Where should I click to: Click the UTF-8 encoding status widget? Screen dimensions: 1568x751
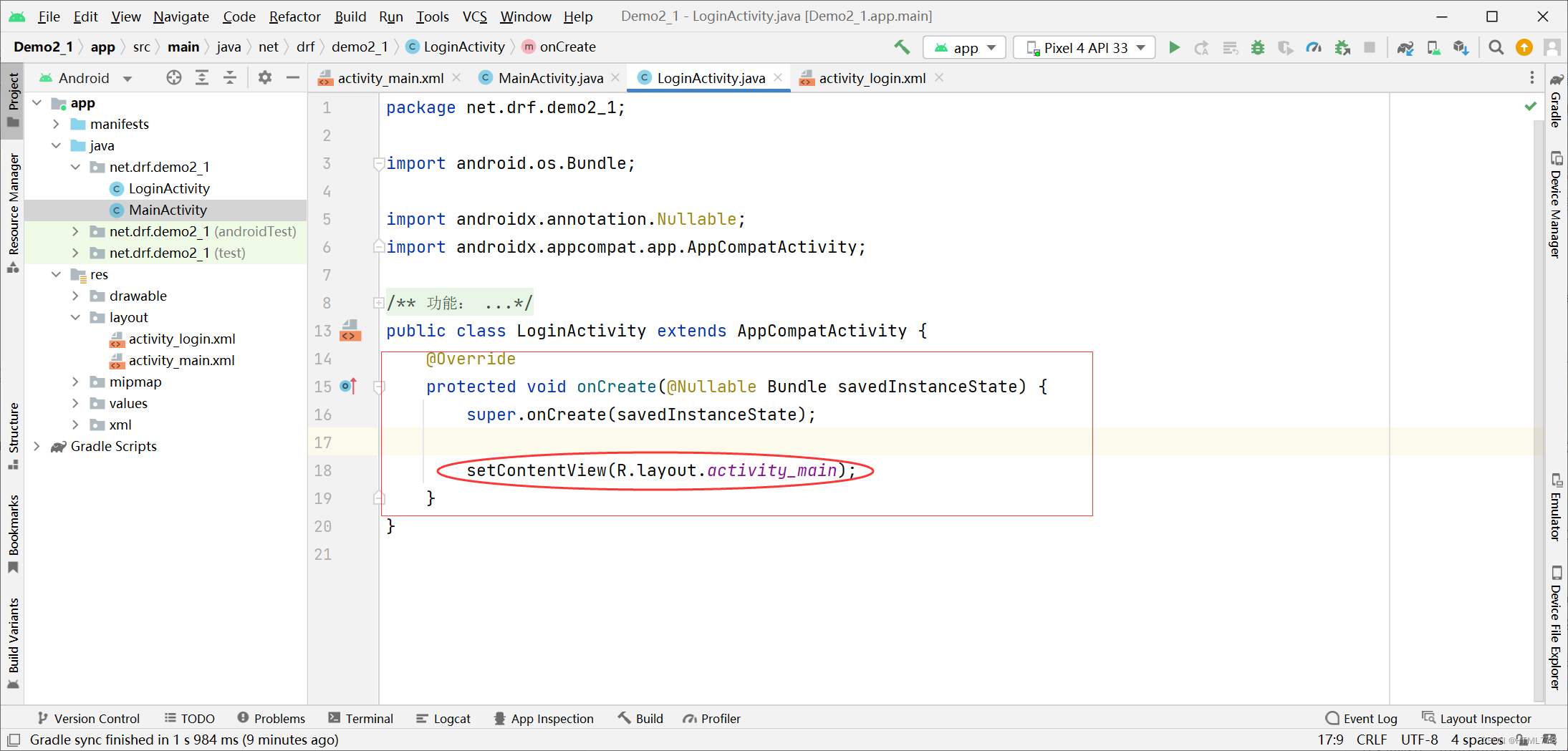click(x=1419, y=740)
